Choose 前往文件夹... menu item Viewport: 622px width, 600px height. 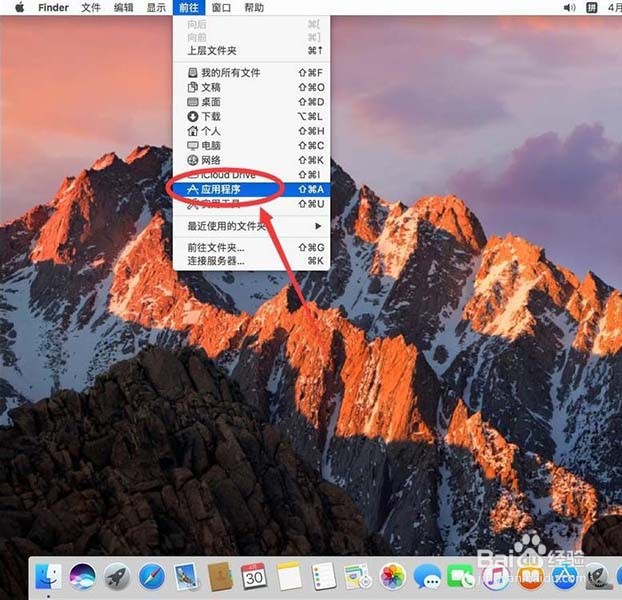(251, 248)
